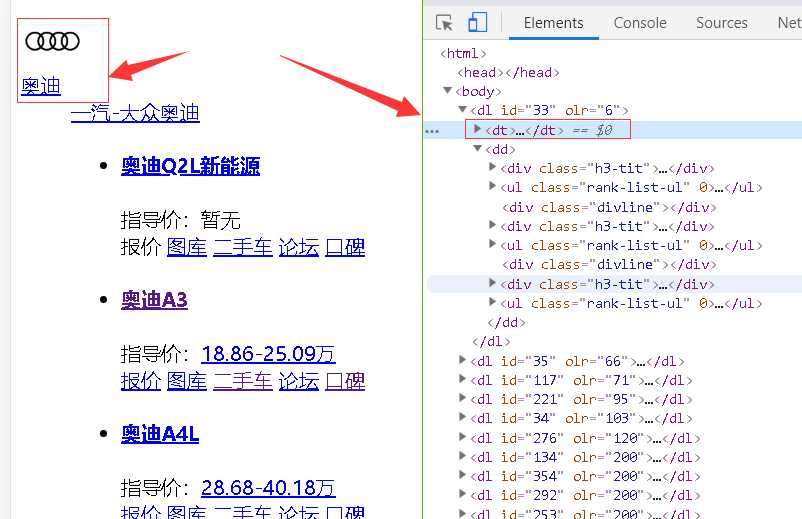Open 图库 link under 奥迪A3
Screen dimensions: 802x519
[187, 381]
